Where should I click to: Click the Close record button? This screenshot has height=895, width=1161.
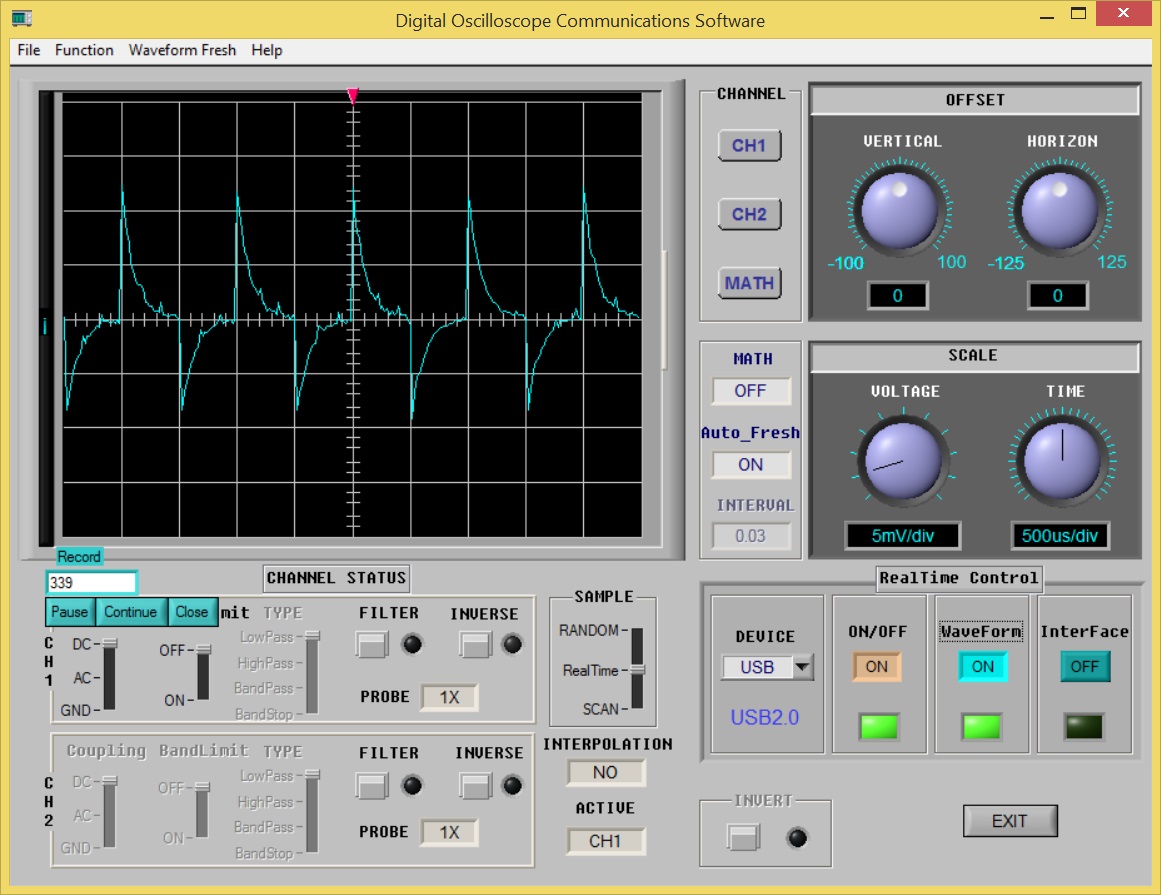coord(192,612)
